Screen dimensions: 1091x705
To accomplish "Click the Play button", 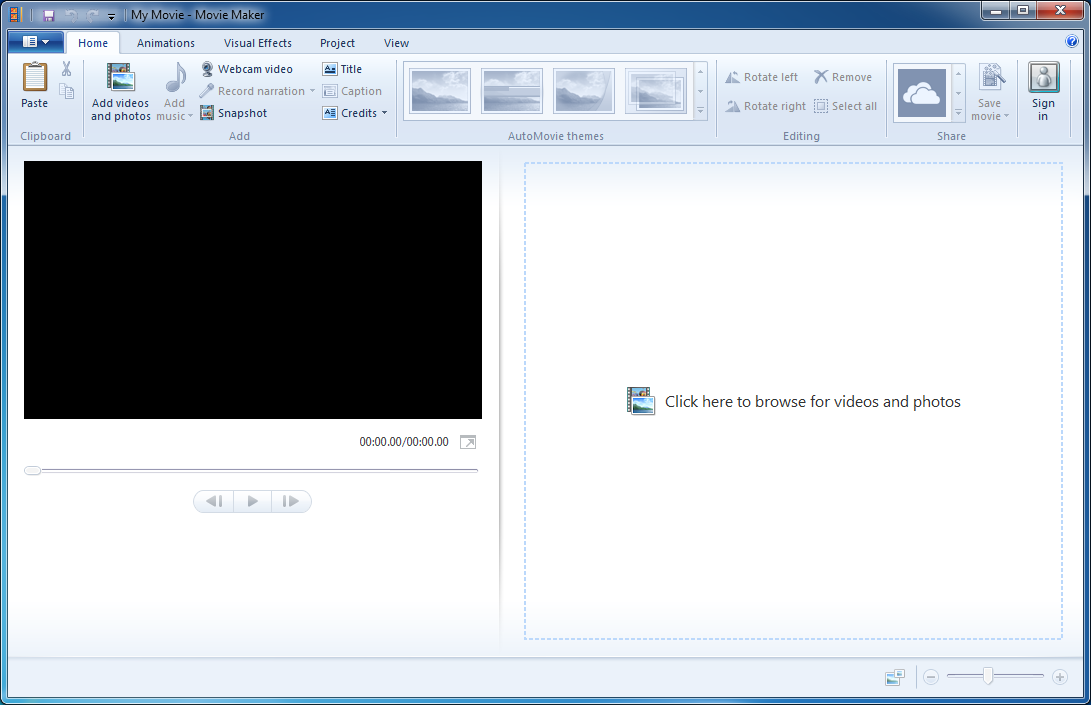I will 253,501.
